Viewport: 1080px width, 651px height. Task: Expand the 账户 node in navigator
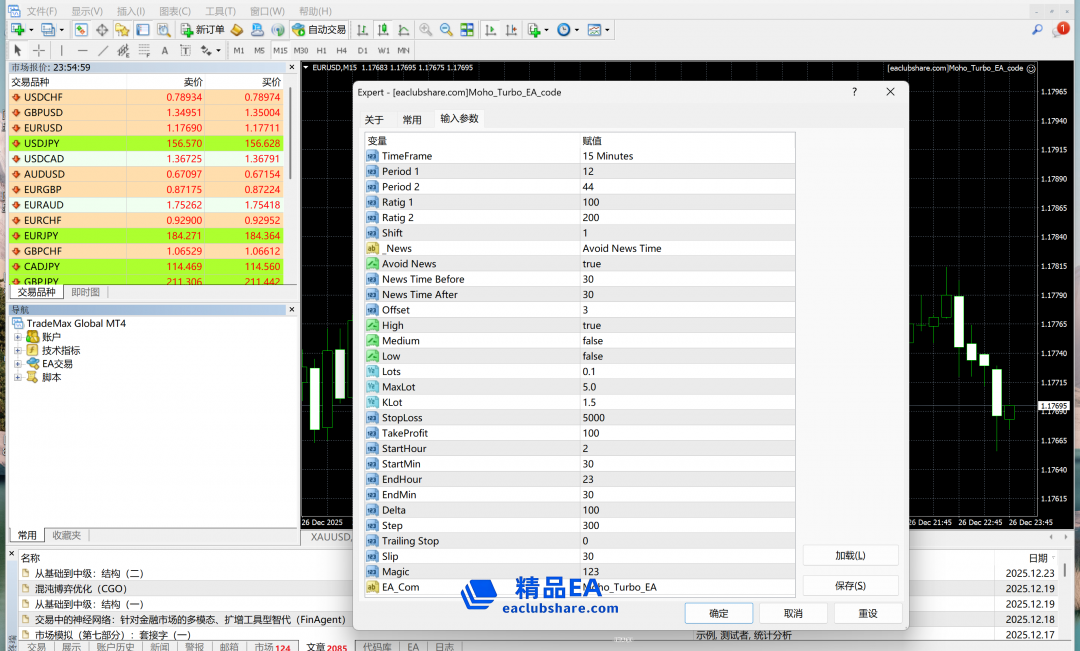pyautogui.click(x=18, y=337)
